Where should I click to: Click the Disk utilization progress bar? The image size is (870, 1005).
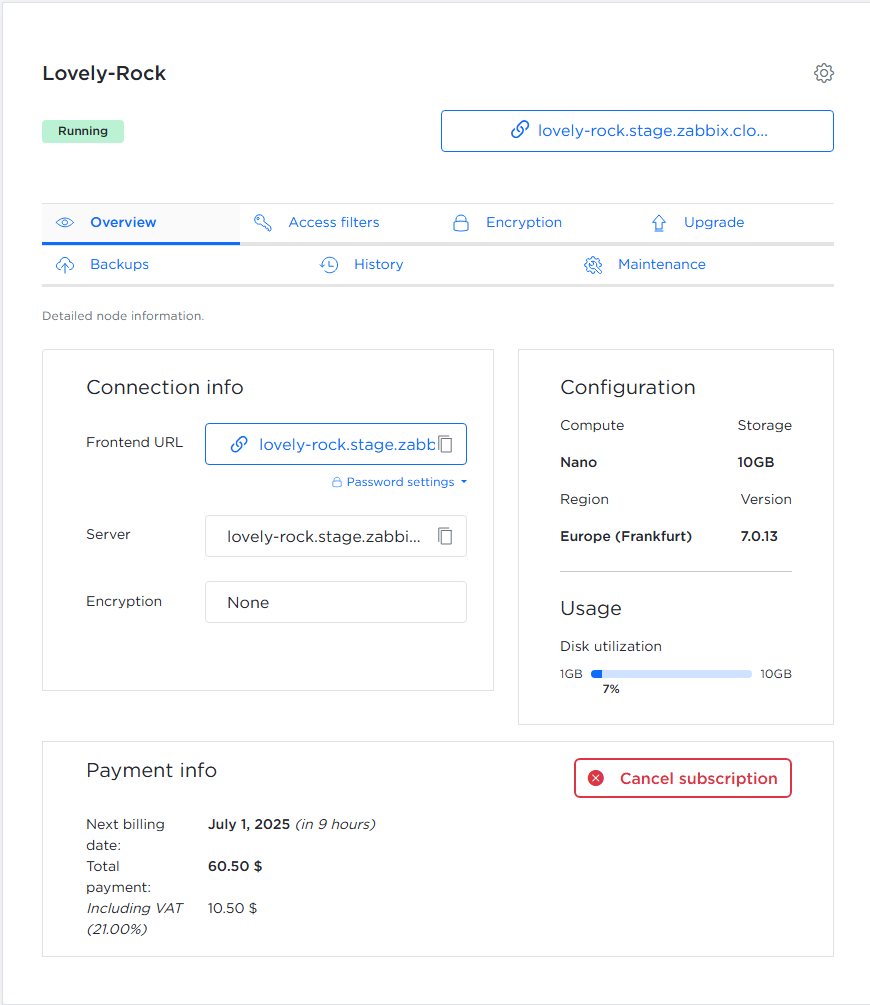(671, 674)
